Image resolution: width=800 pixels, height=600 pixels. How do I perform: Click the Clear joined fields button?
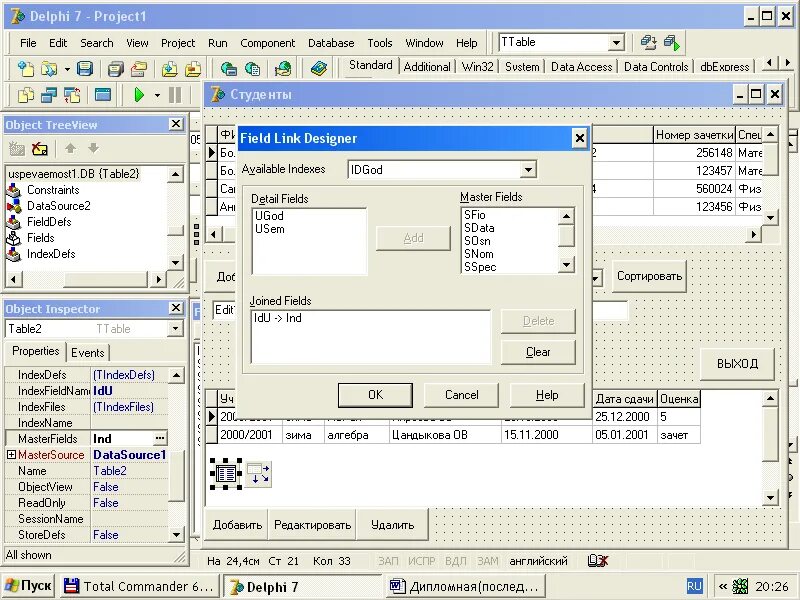[538, 352]
